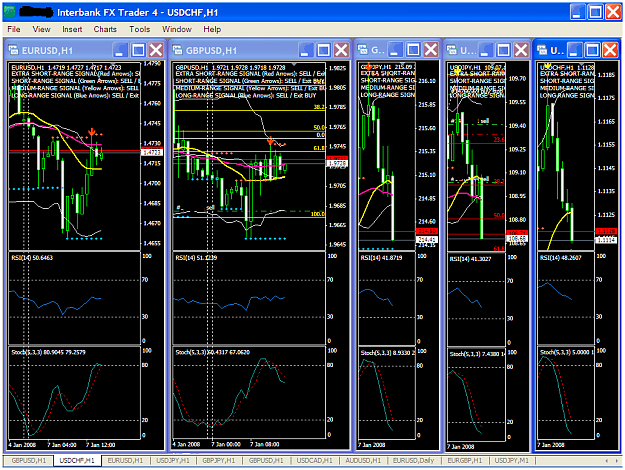Switch to the USDCAD,H1 bottom tab

pos(314,460)
